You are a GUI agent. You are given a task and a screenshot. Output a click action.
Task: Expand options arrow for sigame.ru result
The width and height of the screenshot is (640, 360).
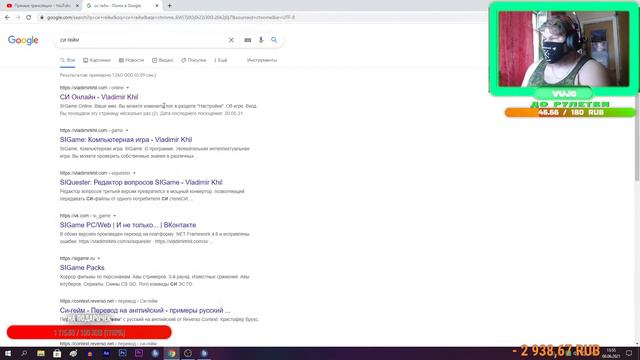click(x=99, y=258)
